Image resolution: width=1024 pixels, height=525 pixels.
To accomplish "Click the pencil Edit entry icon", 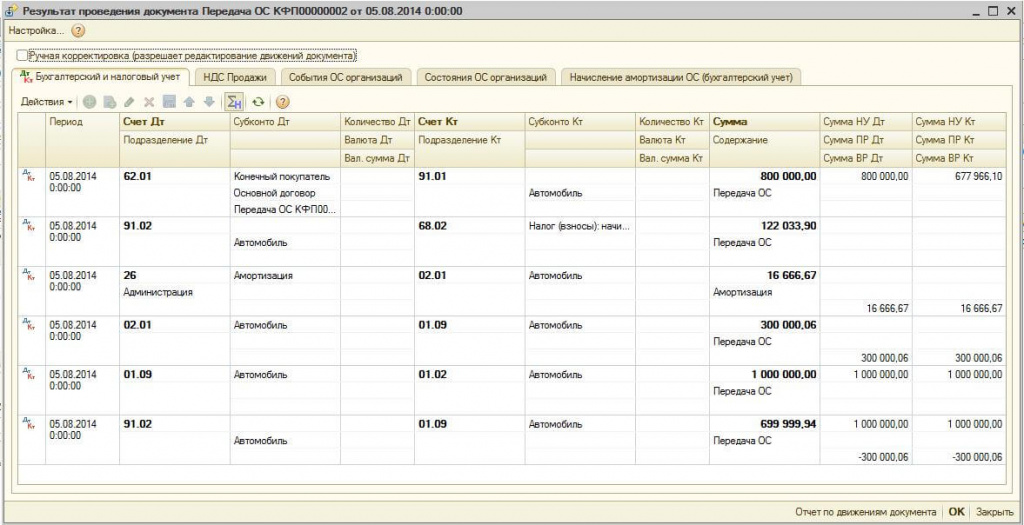I will coord(129,102).
